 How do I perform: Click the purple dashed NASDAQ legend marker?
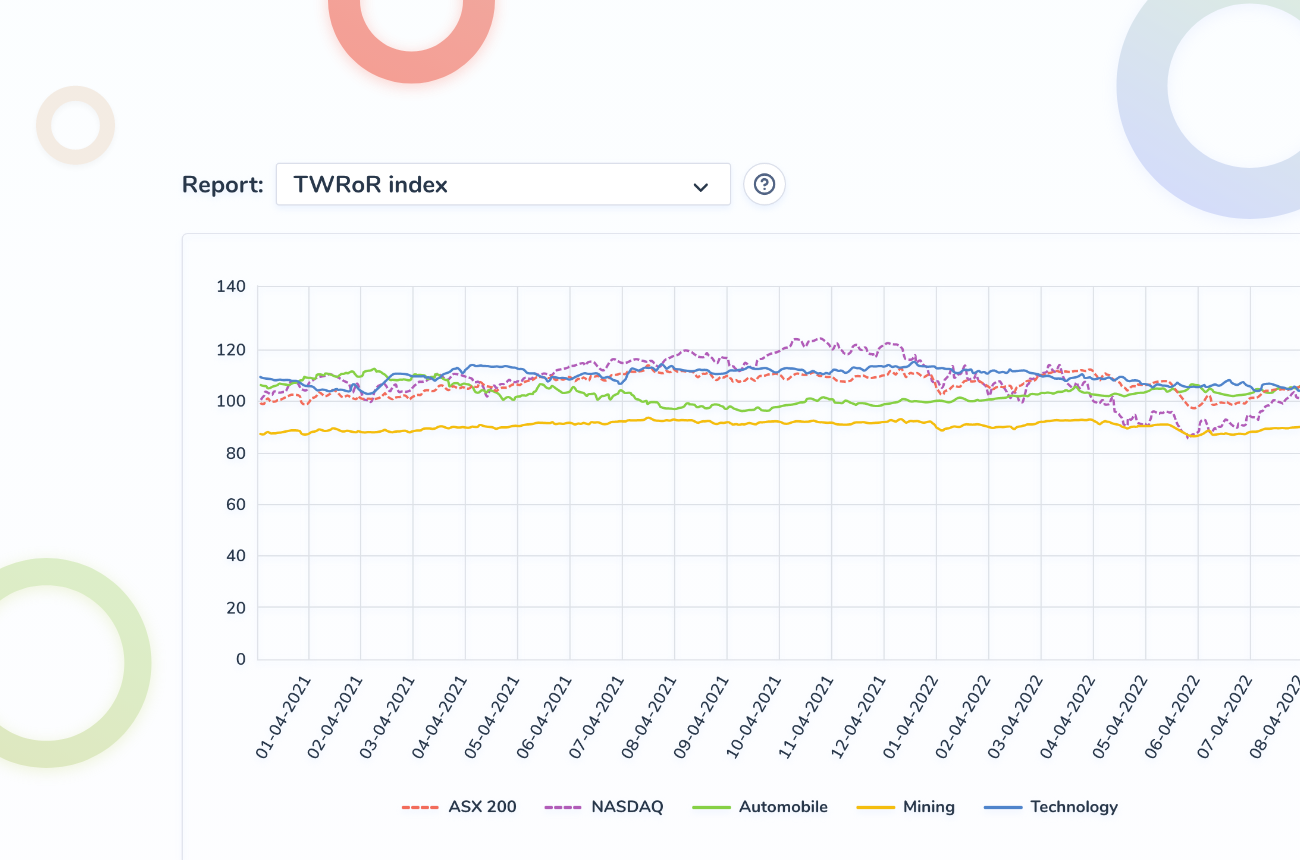[564, 807]
